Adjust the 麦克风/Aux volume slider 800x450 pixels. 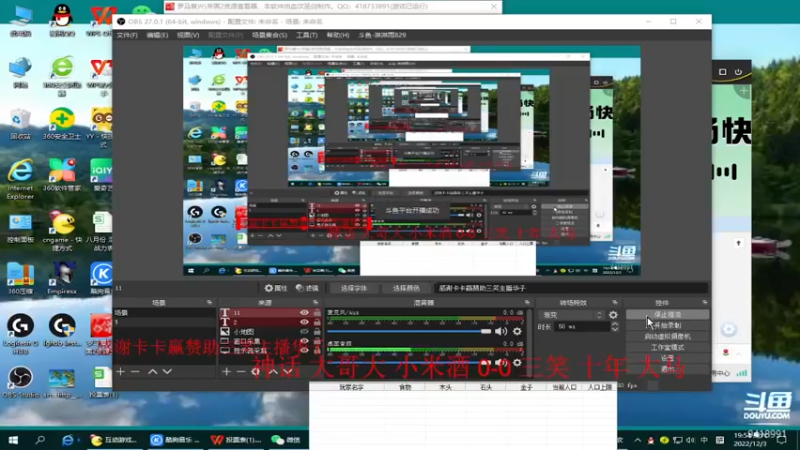[x=409, y=332]
